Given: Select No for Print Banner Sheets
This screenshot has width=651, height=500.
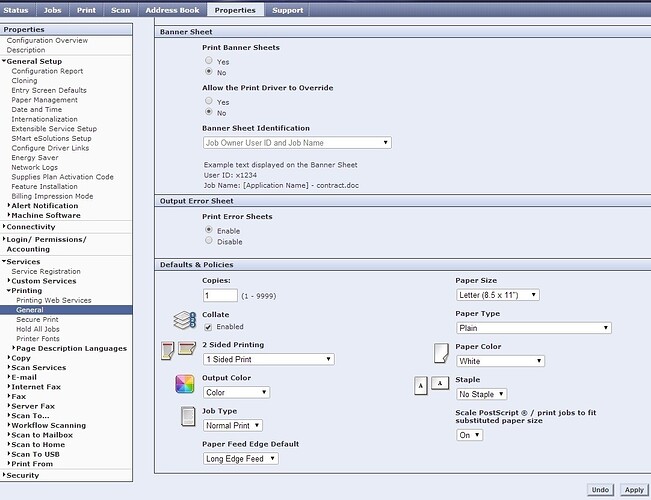Looking at the screenshot, I should 209,71.
